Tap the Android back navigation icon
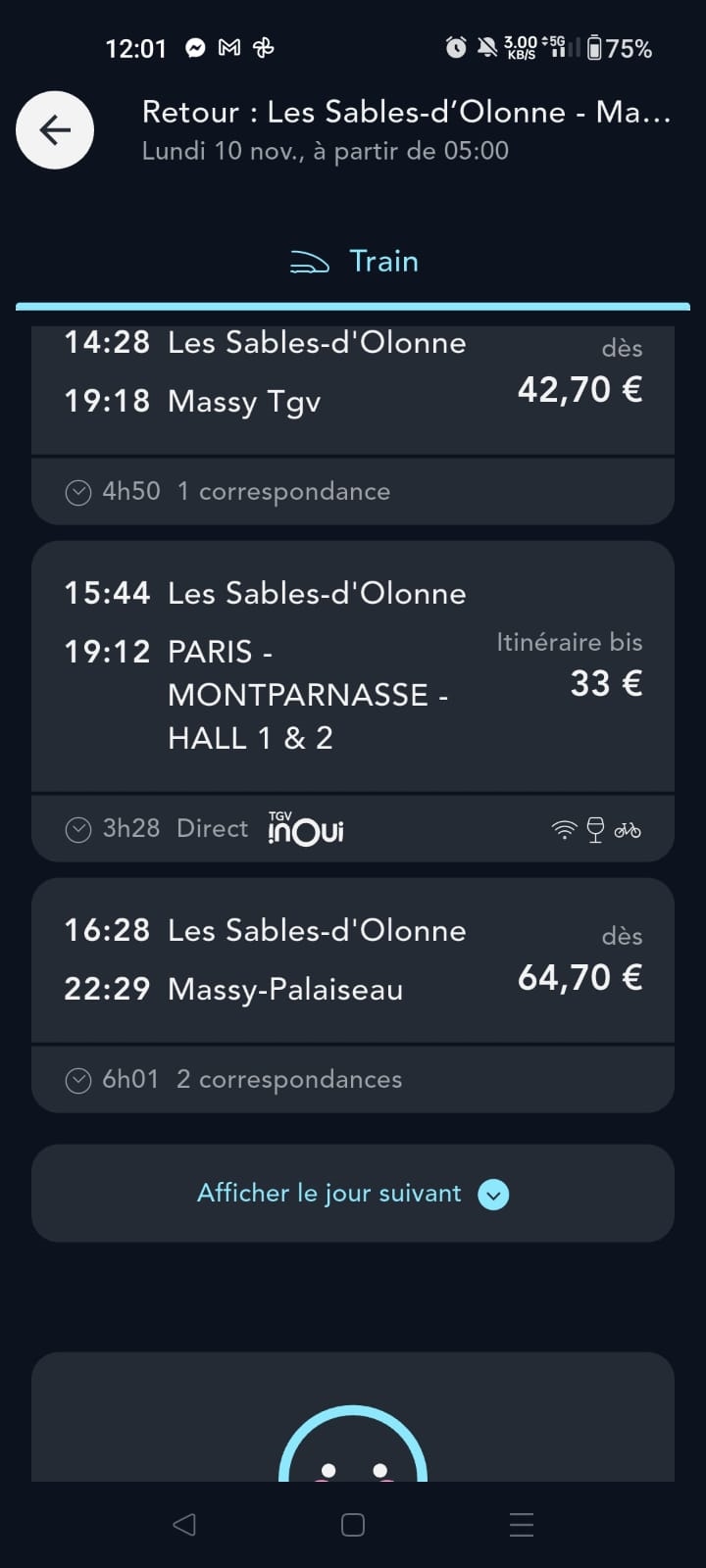706x1568 pixels. point(183,1524)
